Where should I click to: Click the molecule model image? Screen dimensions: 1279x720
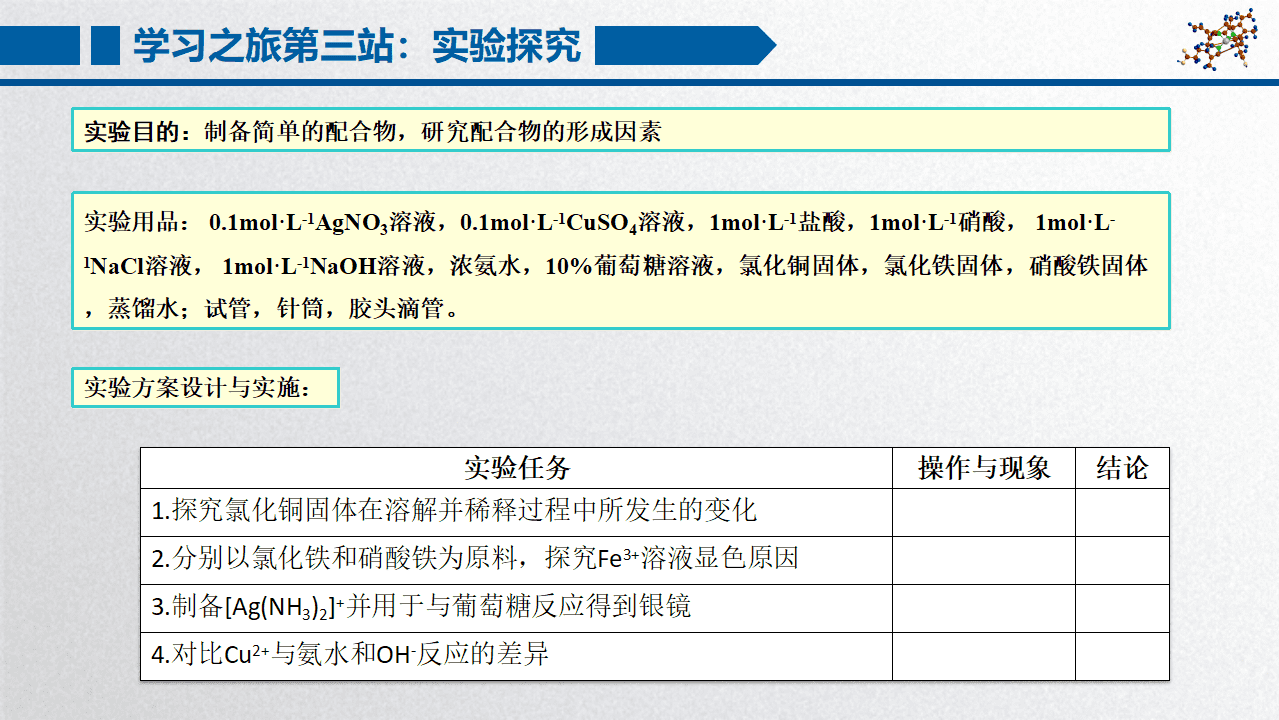click(1217, 40)
